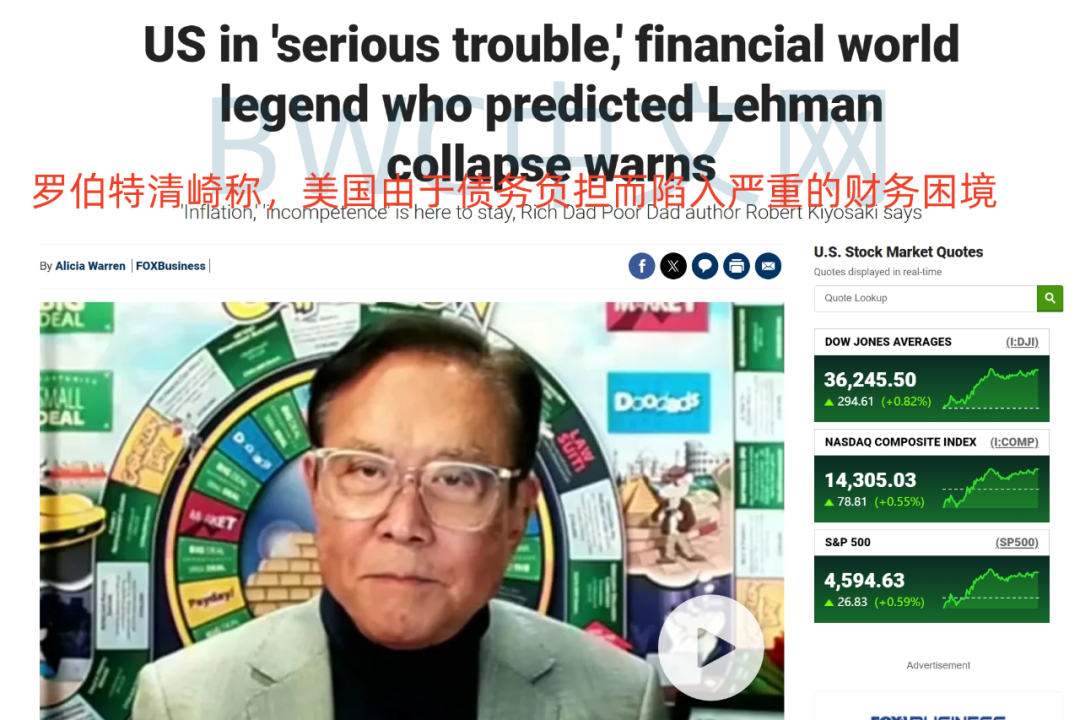The width and height of the screenshot is (1080, 720).
Task: Click the Dow Jones Averages title
Action: [x=888, y=342]
